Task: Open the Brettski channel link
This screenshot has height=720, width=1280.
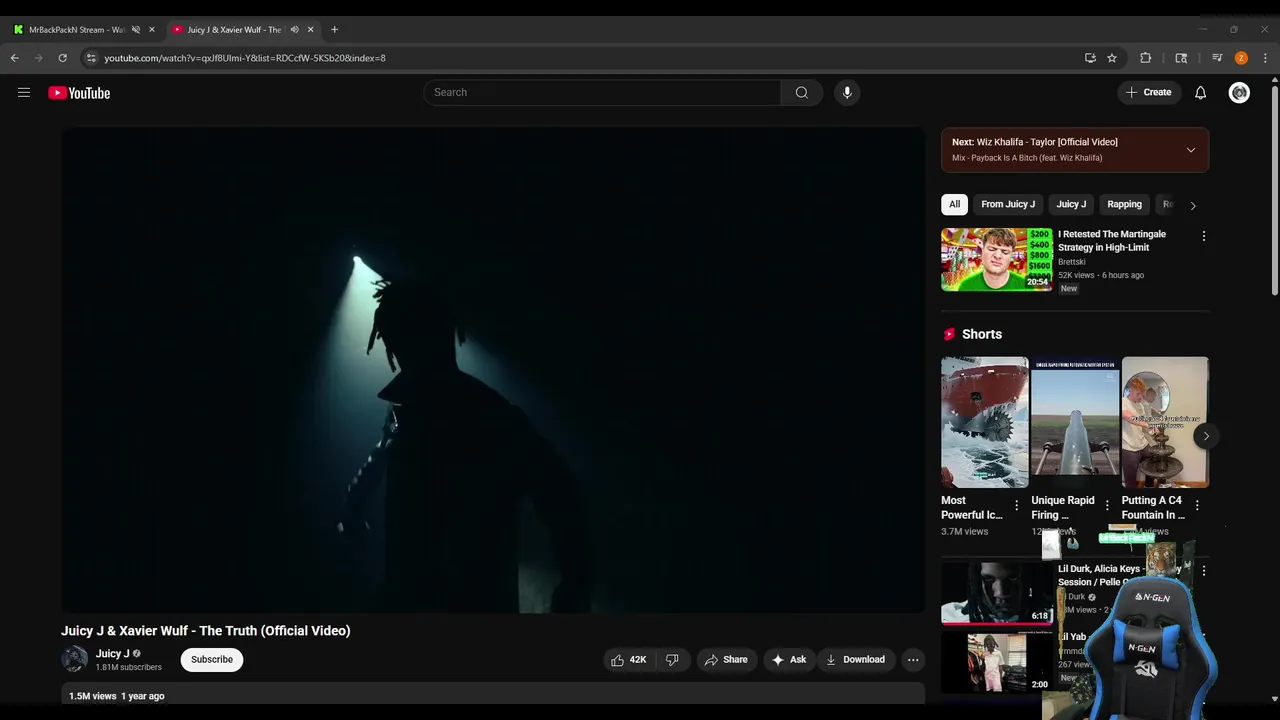Action: tap(1071, 262)
